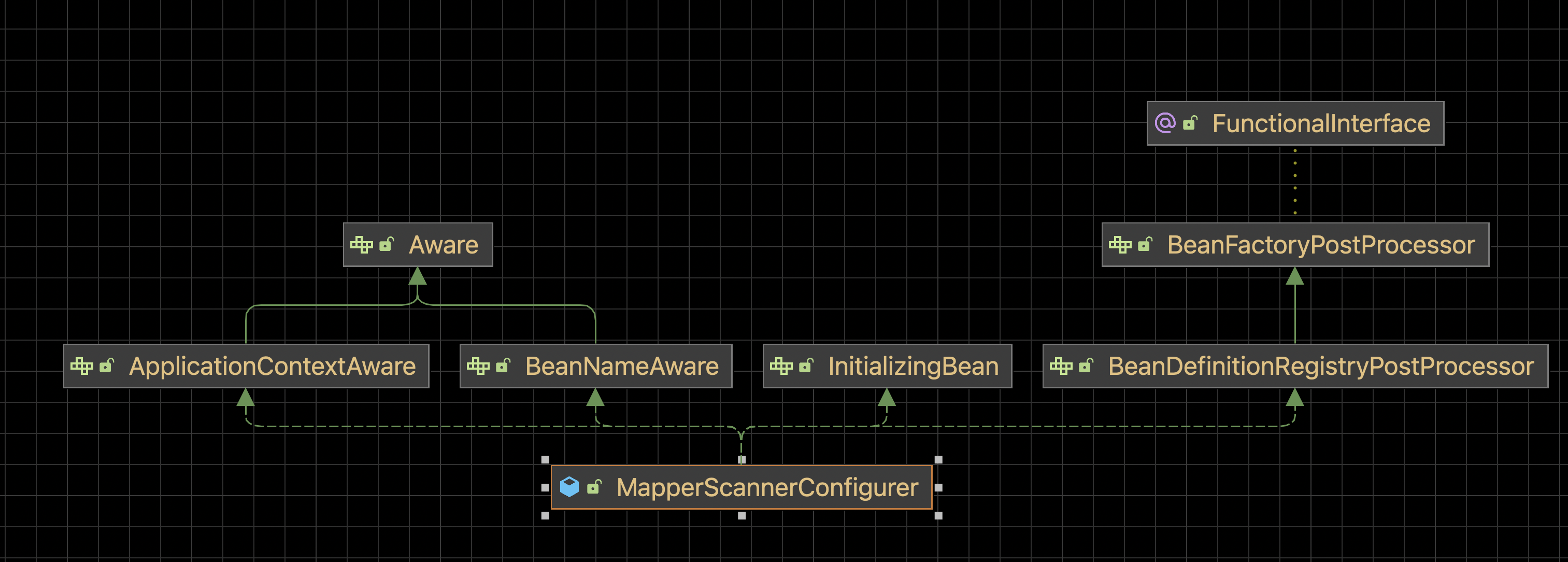Click the lock icon on BeanFactoryPostProcessor

click(x=1145, y=244)
